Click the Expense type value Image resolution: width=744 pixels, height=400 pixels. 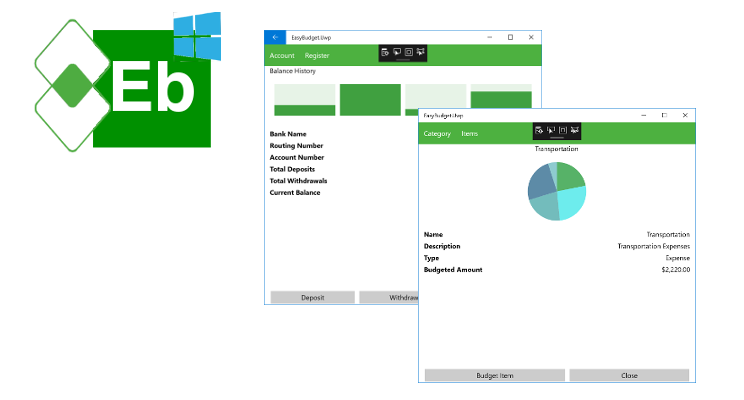678,258
